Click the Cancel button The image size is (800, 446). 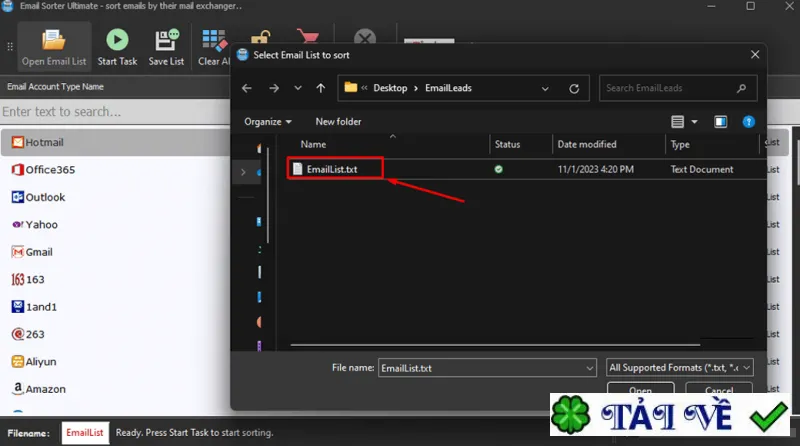coord(719,388)
